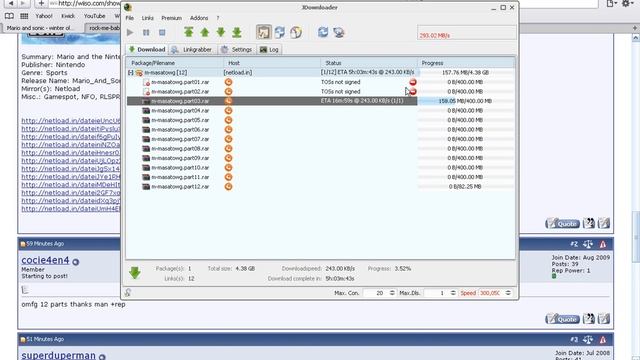Move selected item to top of list
This screenshot has height=360, width=640.
[x=189, y=32]
